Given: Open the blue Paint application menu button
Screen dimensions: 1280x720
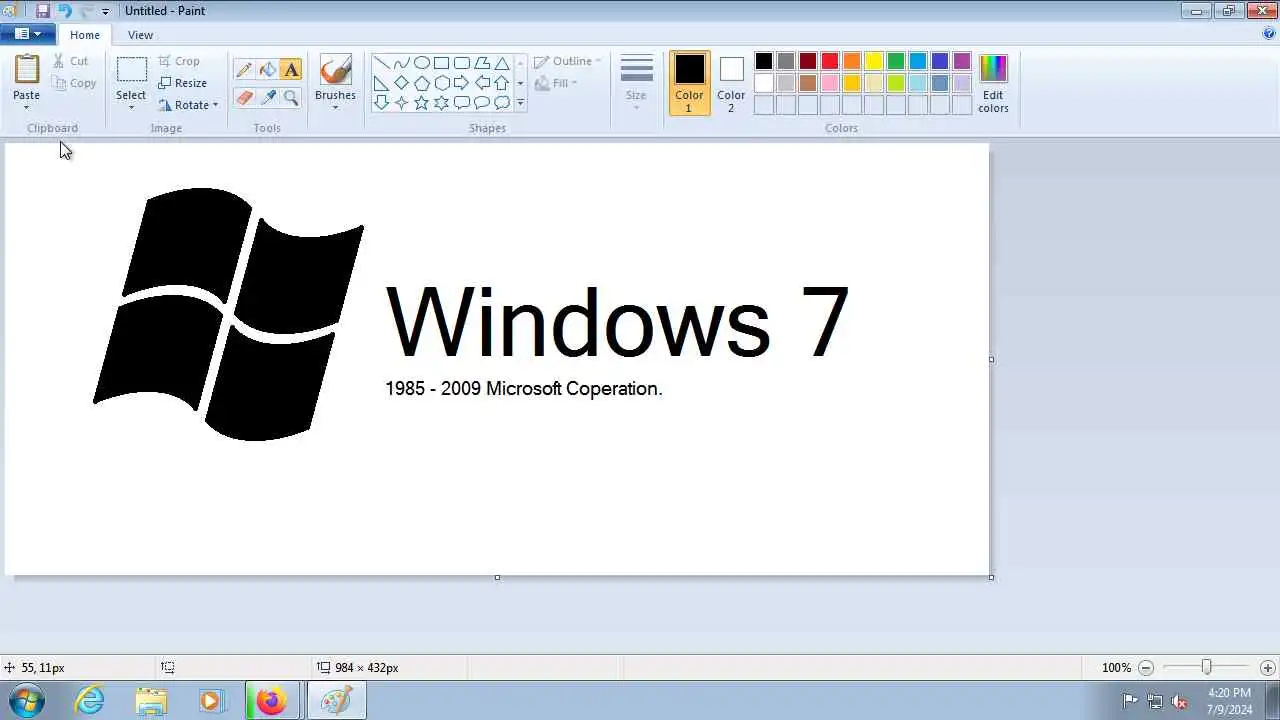Looking at the screenshot, I should tap(27, 34).
